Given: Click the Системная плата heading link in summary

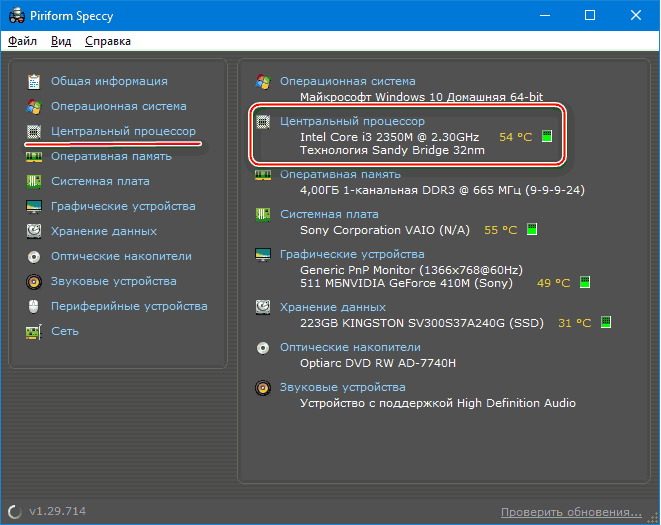Looking at the screenshot, I should [329, 214].
